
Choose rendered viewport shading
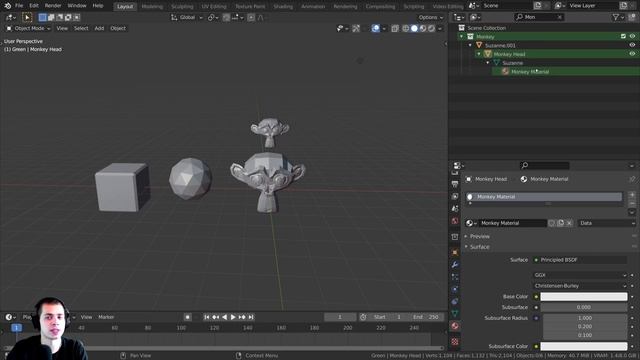[431, 28]
